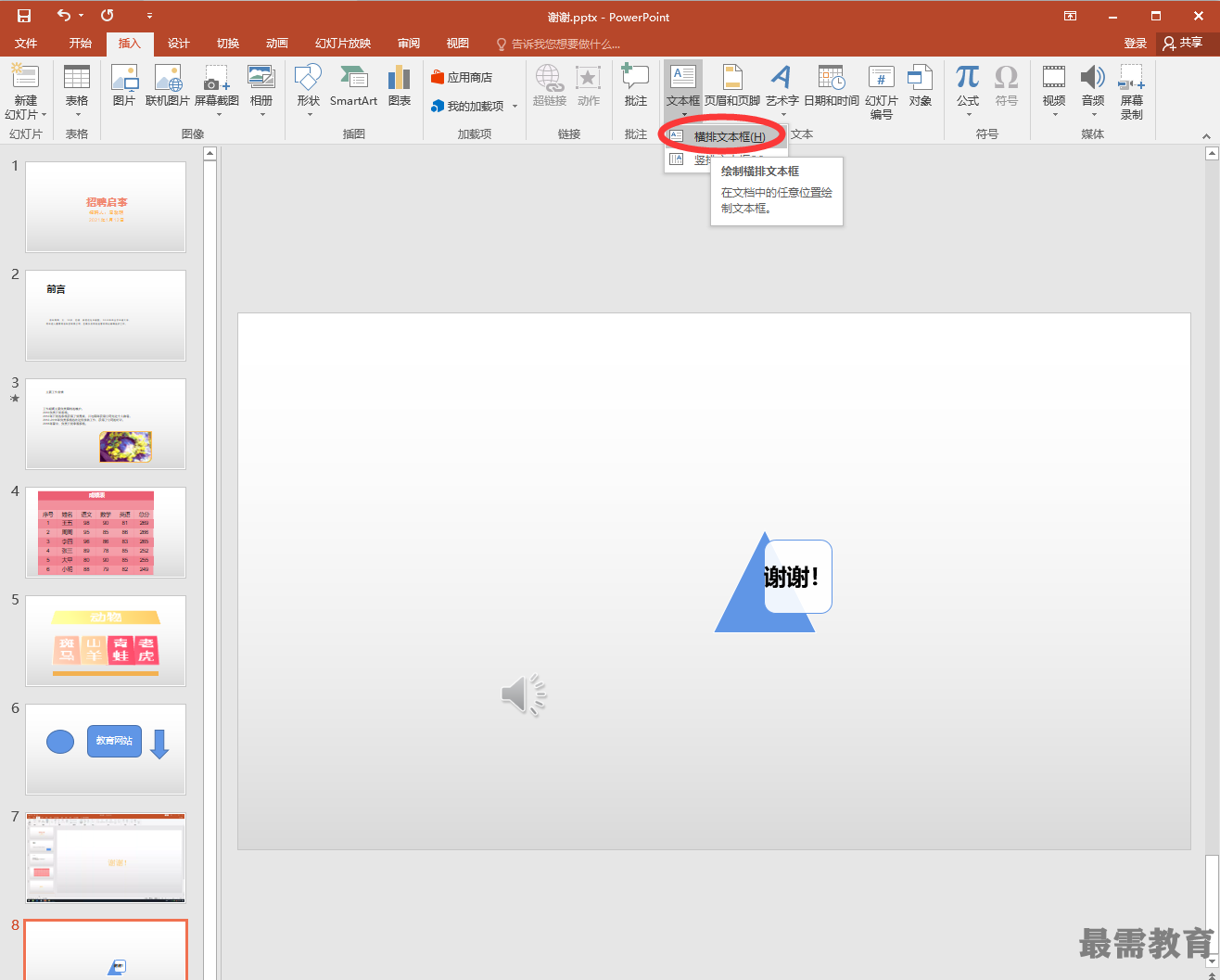
Task: Click the 登录 sign-in link
Action: 1136,44
